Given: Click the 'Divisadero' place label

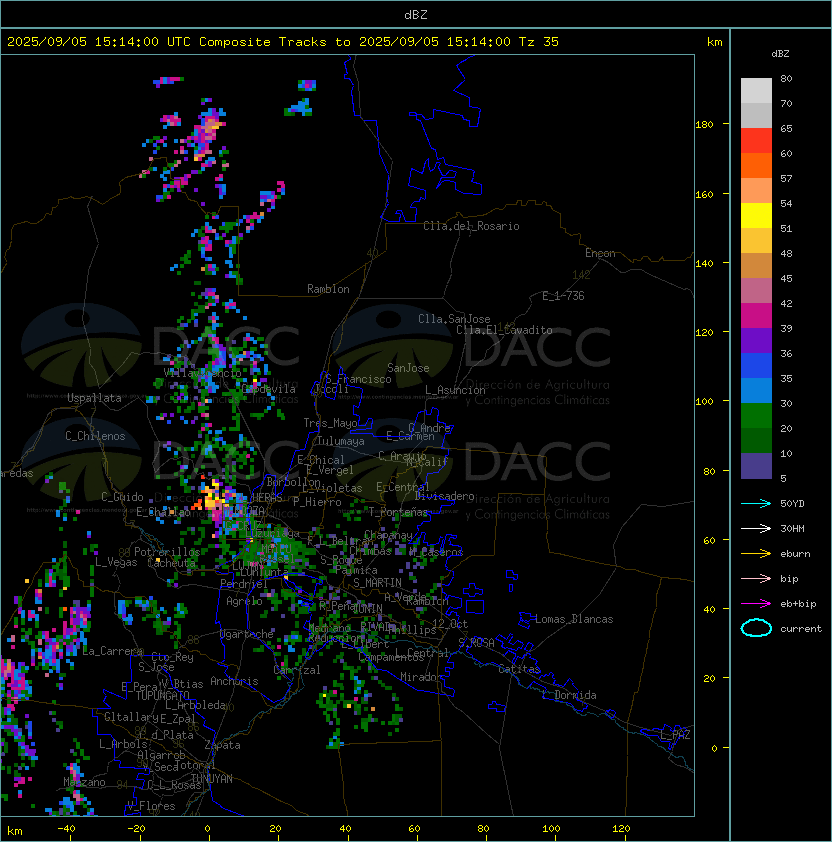Looking at the screenshot, I should [x=445, y=496].
